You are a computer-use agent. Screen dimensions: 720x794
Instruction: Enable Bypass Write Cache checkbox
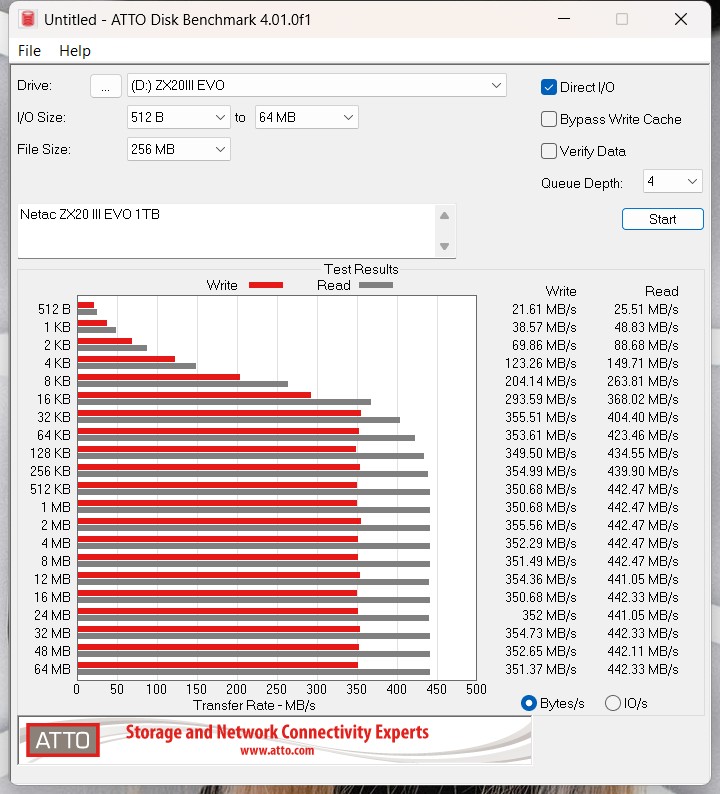click(x=548, y=119)
